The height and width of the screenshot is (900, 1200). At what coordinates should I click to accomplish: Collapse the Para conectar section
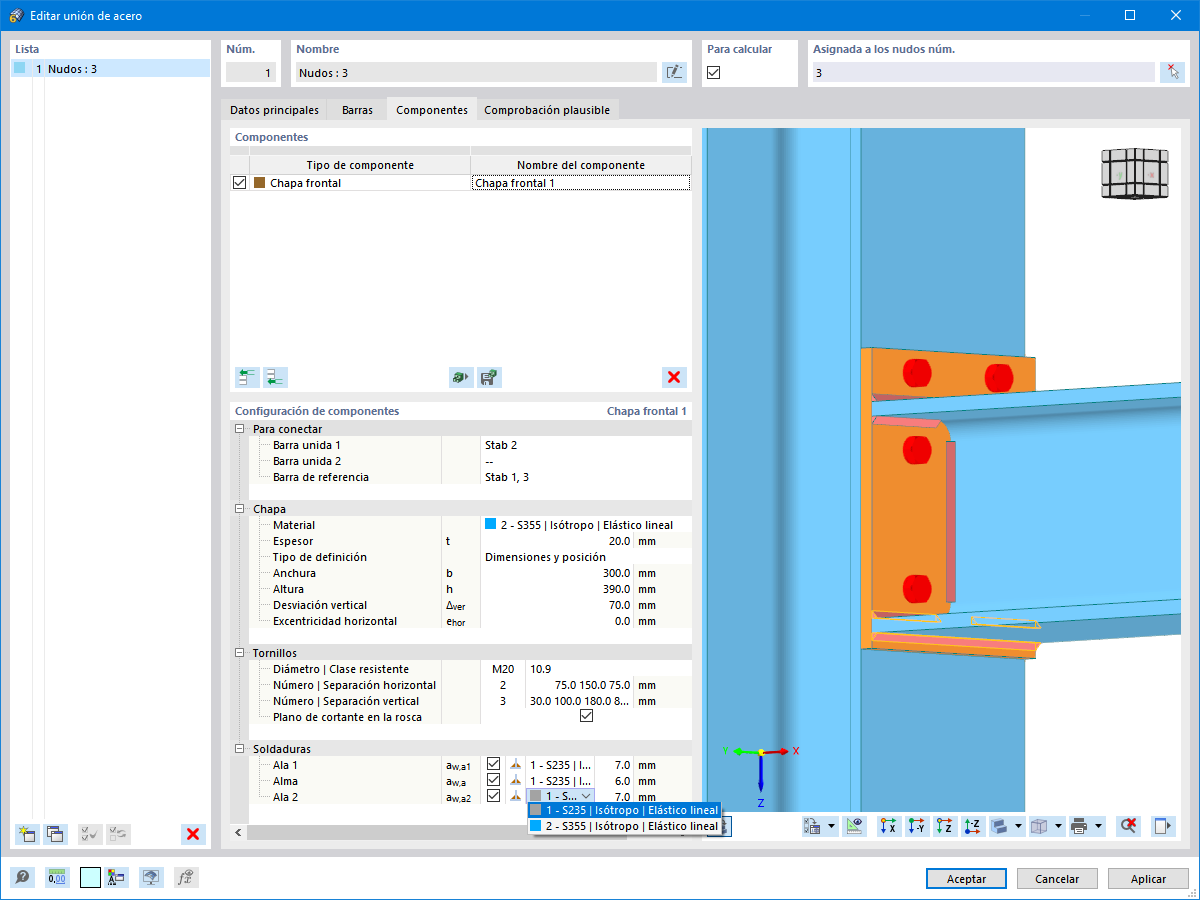pos(239,429)
